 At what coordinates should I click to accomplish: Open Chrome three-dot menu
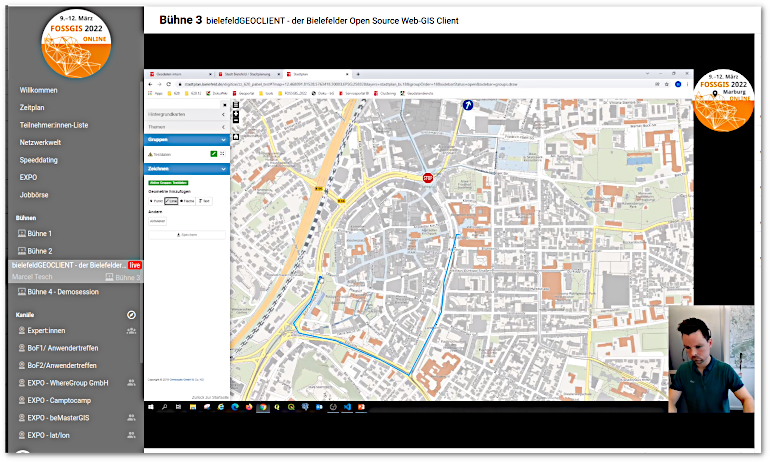coord(688,84)
